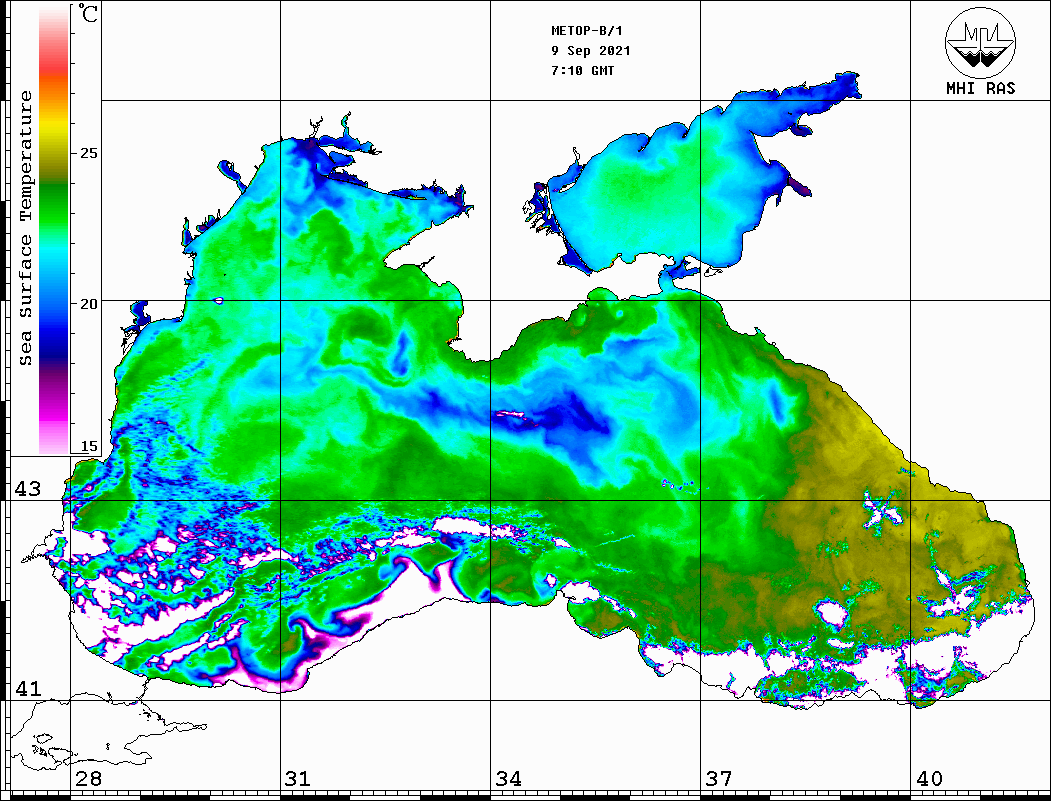Click longitude label '31'

pyautogui.click(x=298, y=779)
